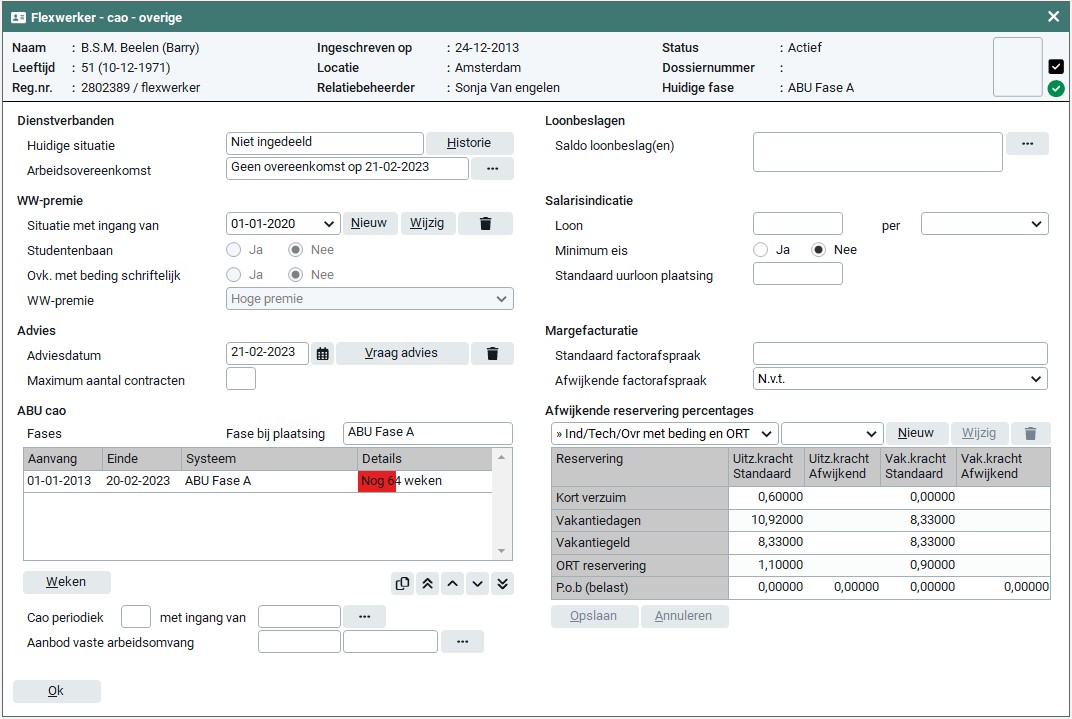Viewport: 1072px width, 719px height.
Task: Click copy icon below ABU fases table
Action: pos(402,584)
